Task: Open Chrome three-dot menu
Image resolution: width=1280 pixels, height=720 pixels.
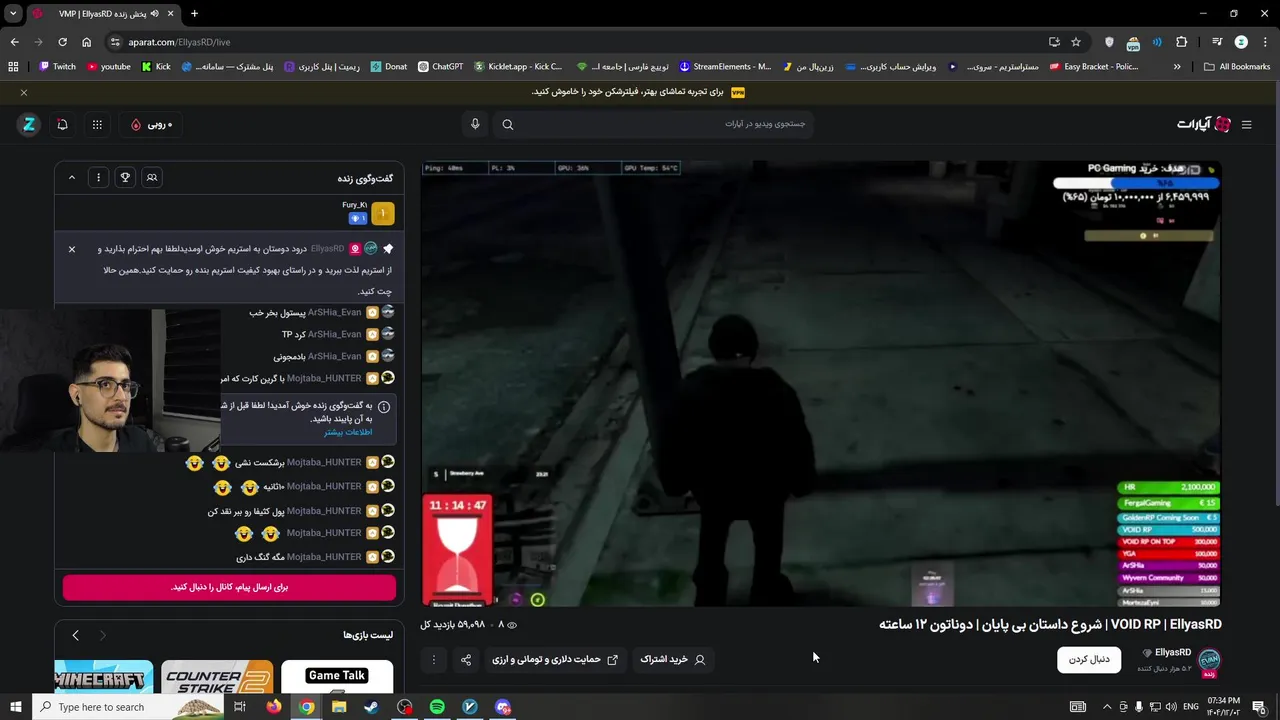Action: tap(1265, 42)
